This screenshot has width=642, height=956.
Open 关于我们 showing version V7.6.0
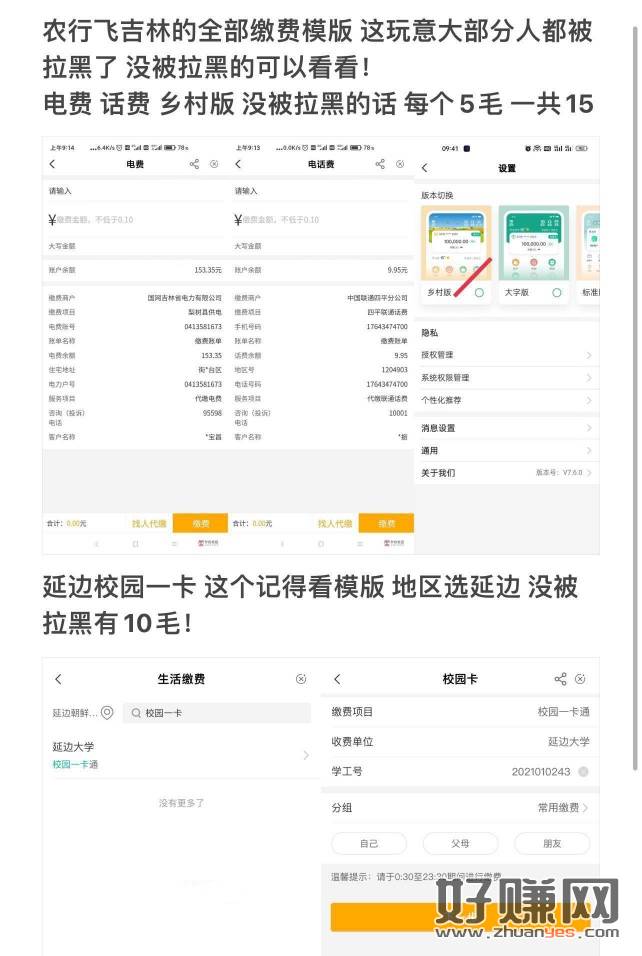[x=507, y=473]
